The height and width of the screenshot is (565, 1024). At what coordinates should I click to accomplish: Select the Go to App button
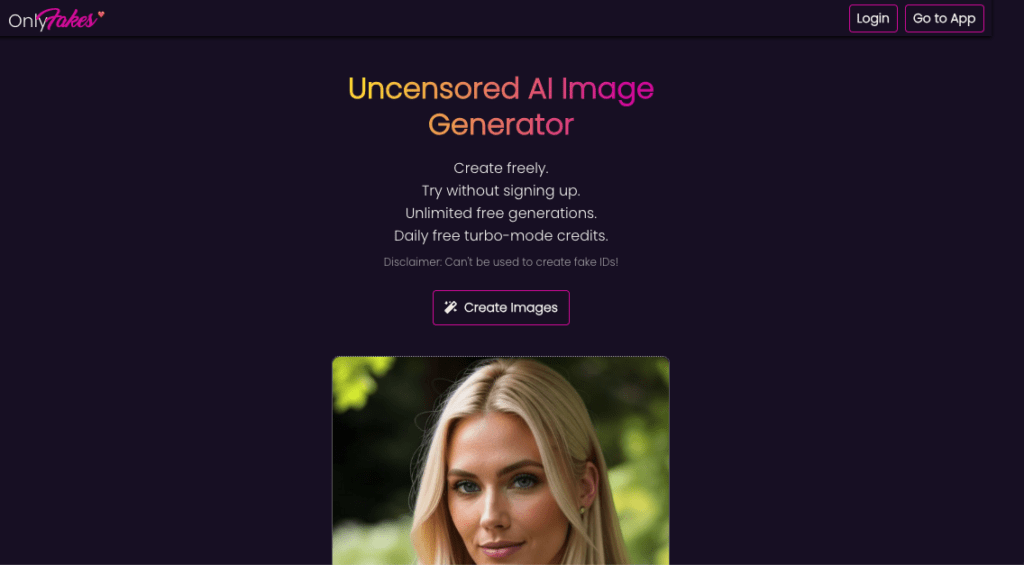coord(944,18)
